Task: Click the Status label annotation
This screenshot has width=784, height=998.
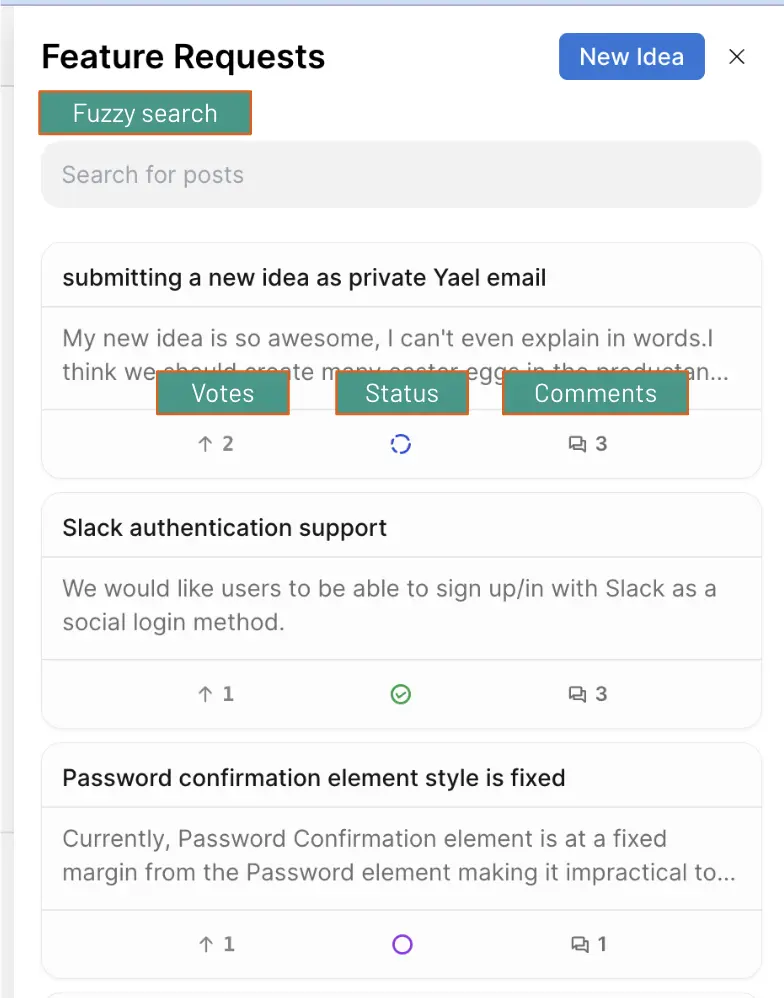Action: 401,393
